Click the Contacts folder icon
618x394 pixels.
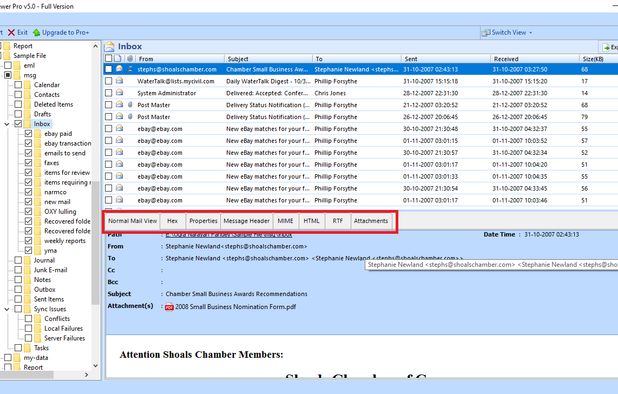point(27,95)
